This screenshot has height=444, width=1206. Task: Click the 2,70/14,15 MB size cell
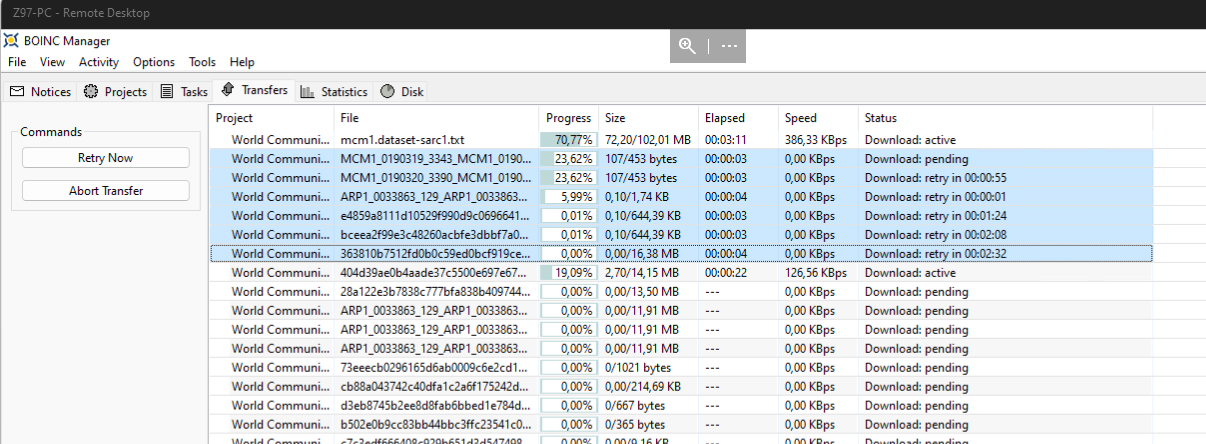[x=644, y=272]
